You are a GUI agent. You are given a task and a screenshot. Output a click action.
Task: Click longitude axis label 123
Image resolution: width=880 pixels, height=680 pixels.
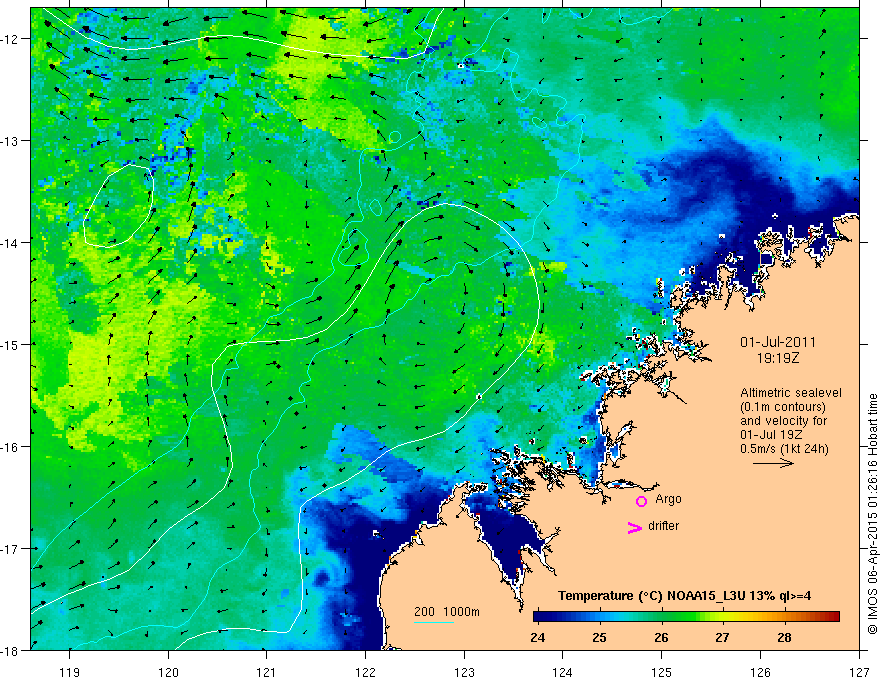point(464,672)
